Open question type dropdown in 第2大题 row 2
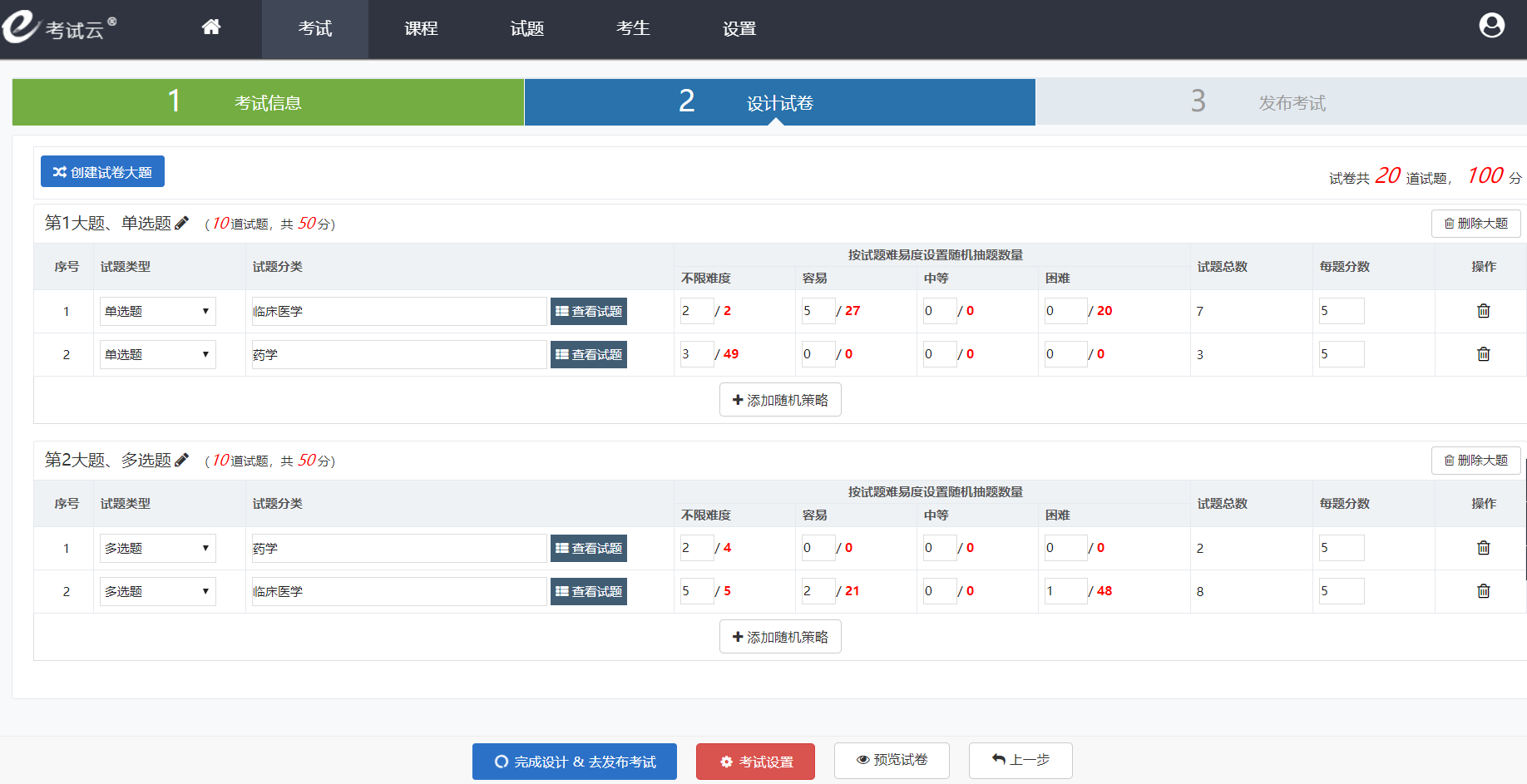Image resolution: width=1527 pixels, height=784 pixels. tap(158, 591)
